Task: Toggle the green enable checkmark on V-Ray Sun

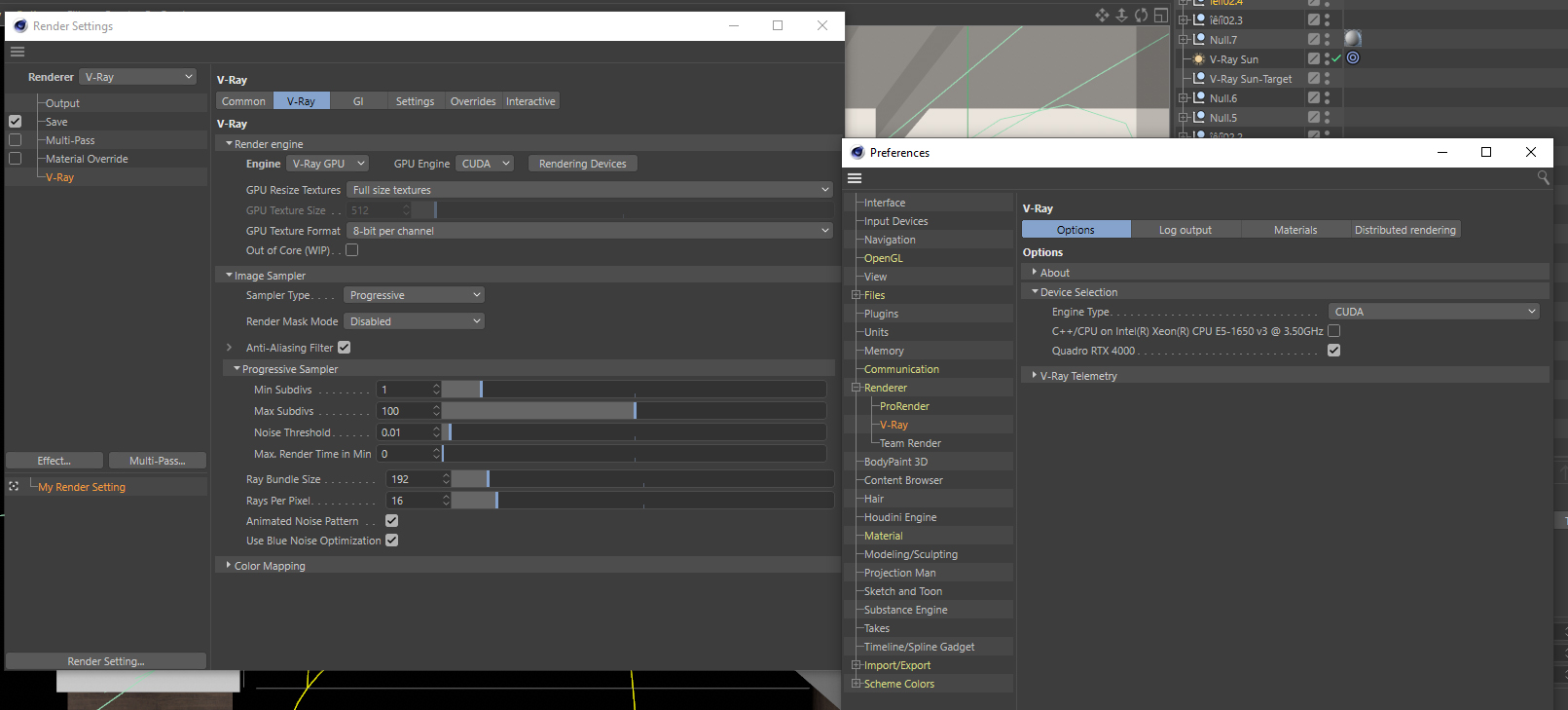Action: [x=1336, y=59]
